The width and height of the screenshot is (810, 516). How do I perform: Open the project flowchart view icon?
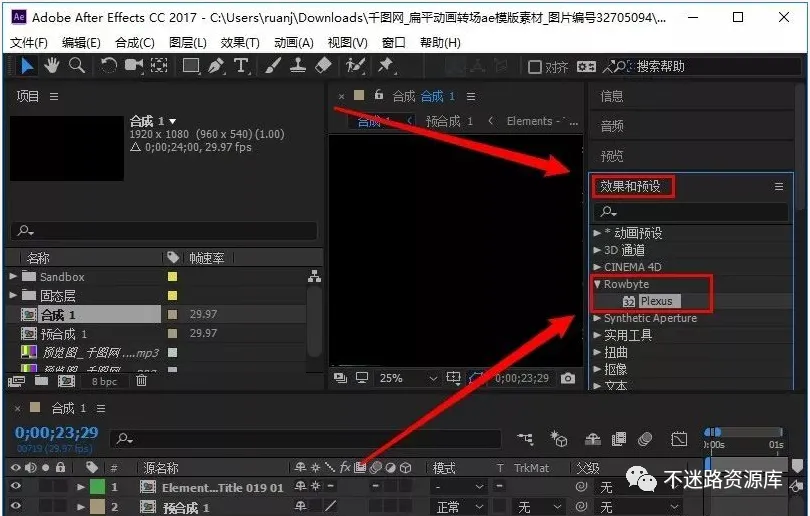click(x=314, y=277)
